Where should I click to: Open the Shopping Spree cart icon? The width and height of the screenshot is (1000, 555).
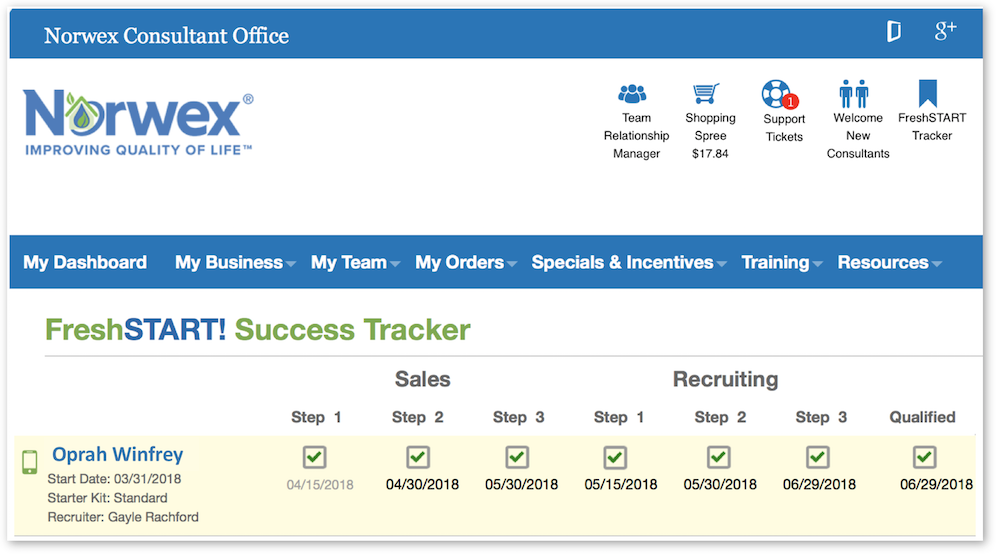(x=706, y=94)
